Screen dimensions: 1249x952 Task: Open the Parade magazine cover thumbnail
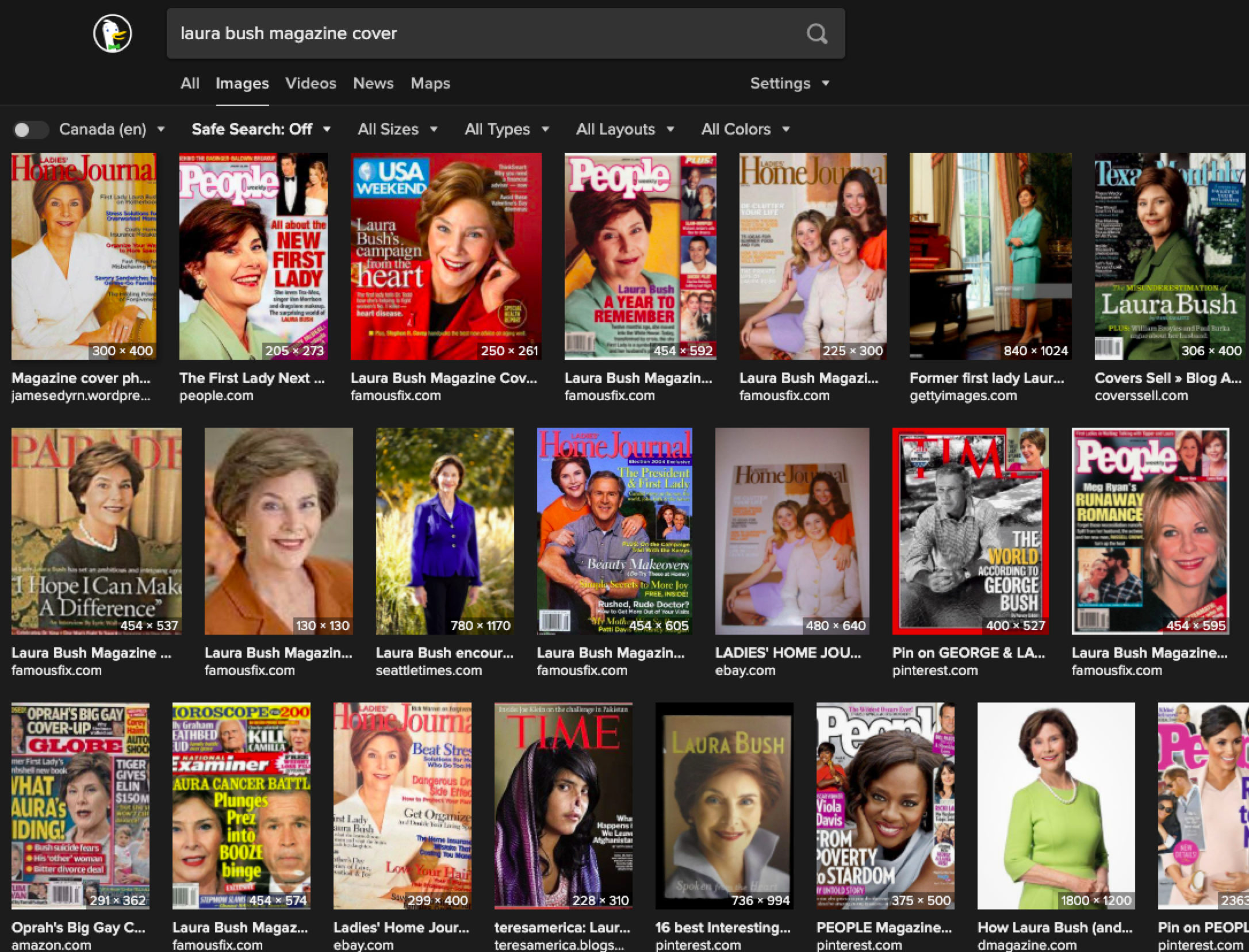[x=97, y=531]
